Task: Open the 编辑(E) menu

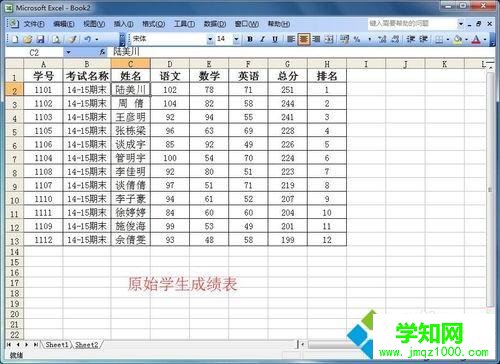Action: pyautogui.click(x=64, y=24)
